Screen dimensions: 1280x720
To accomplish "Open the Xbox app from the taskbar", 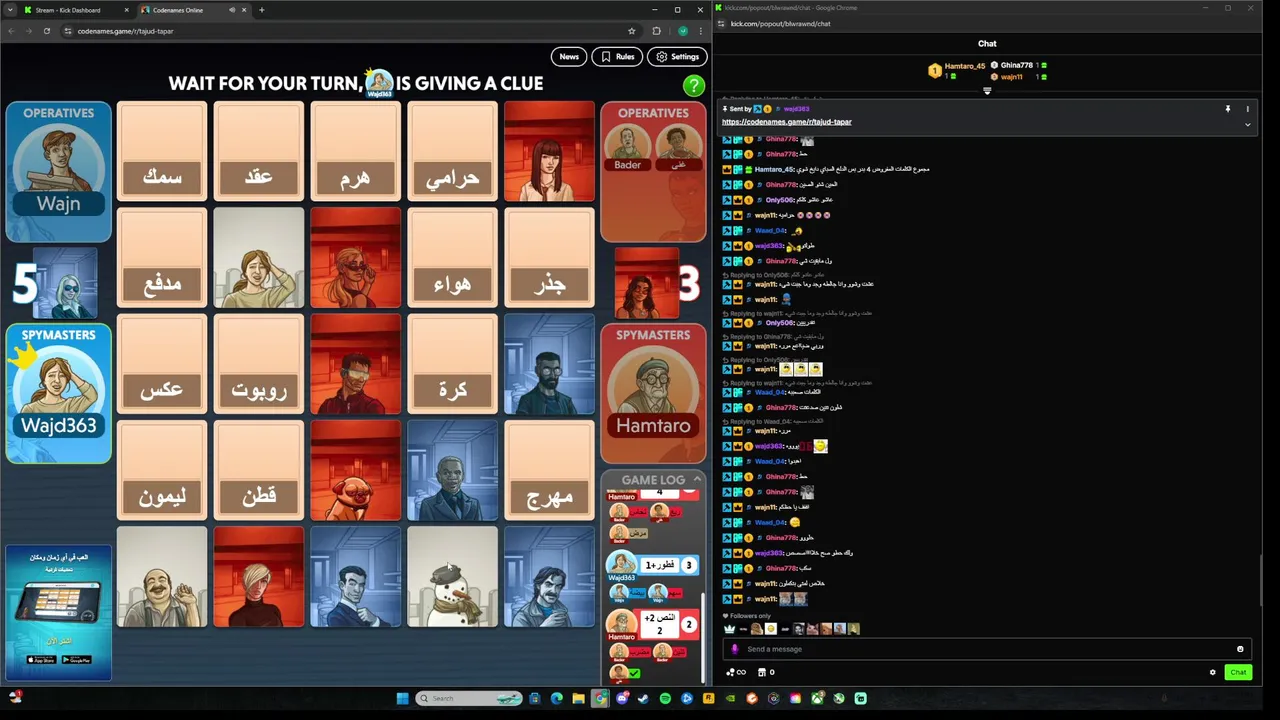I will pyautogui.click(x=817, y=698).
